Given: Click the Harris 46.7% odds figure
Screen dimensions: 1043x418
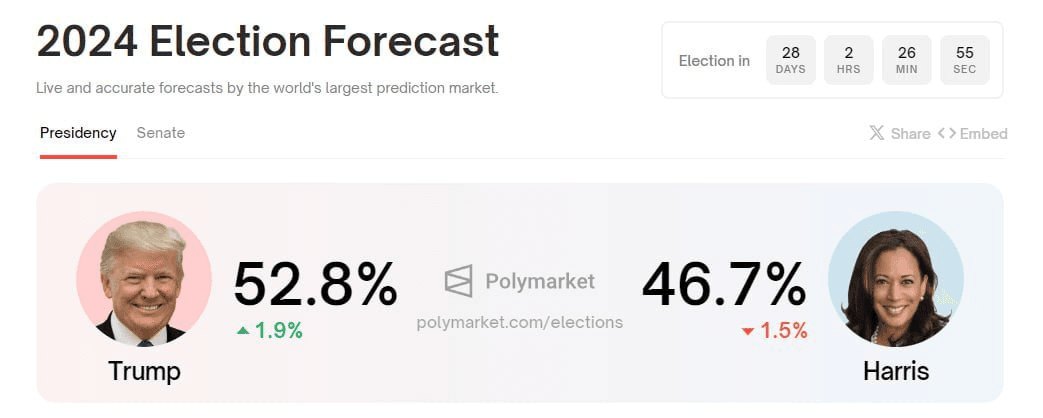Looking at the screenshot, I should pyautogui.click(x=724, y=284).
